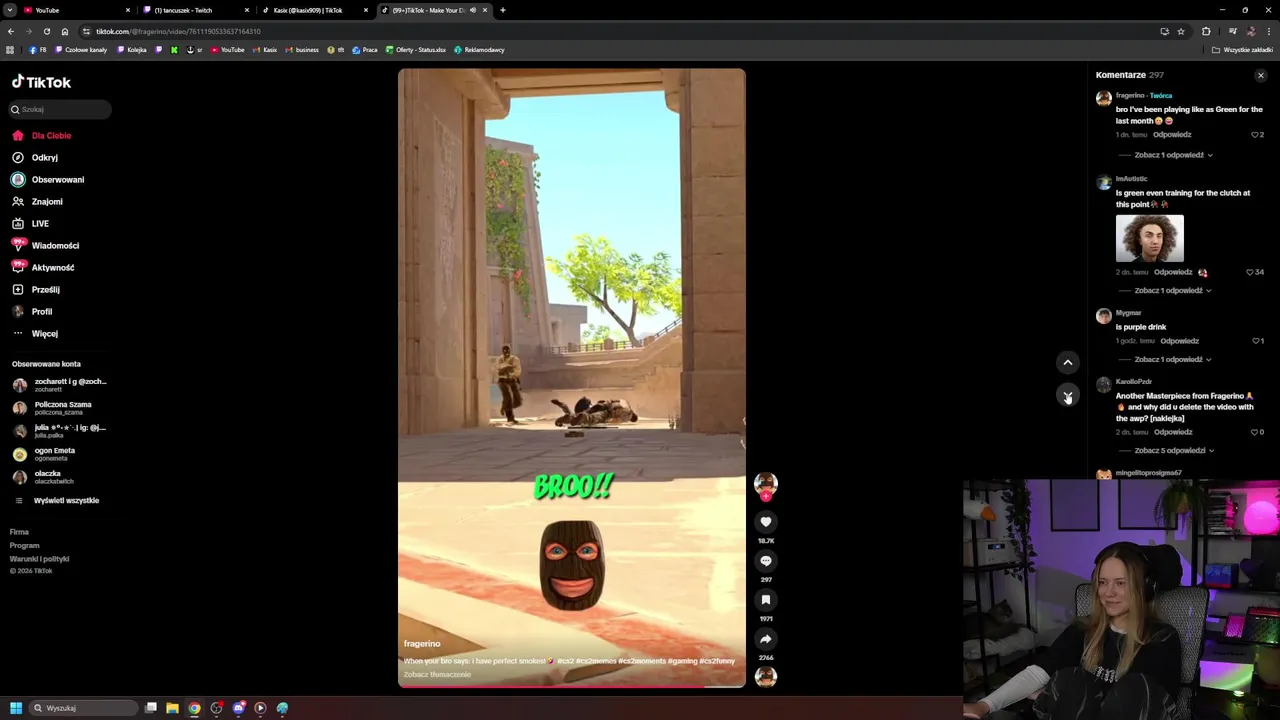
Task: Open the tab search dropdown arrow
Action: pyautogui.click(x=10, y=10)
